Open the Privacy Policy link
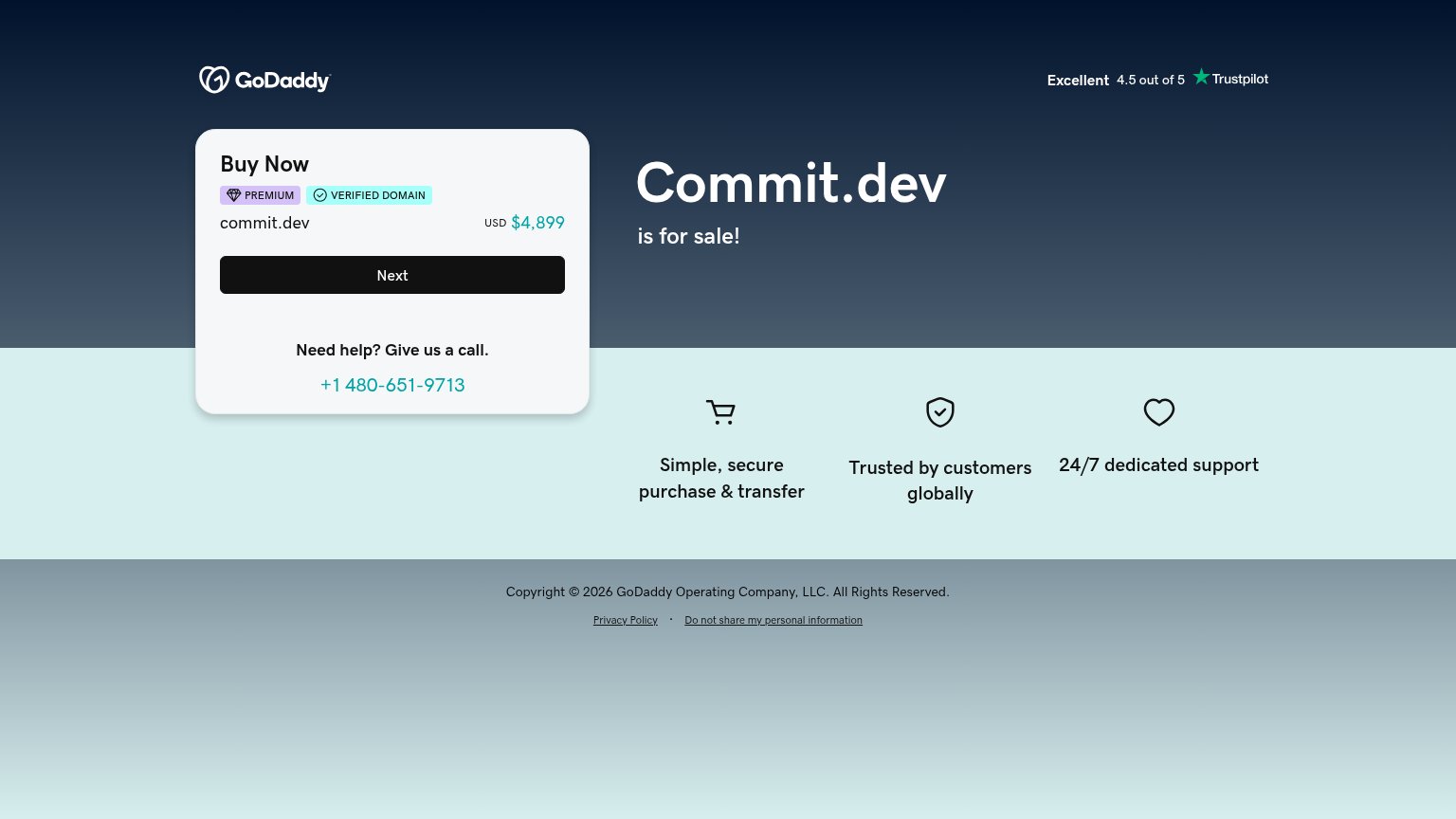Image resolution: width=1456 pixels, height=819 pixels. [626, 620]
